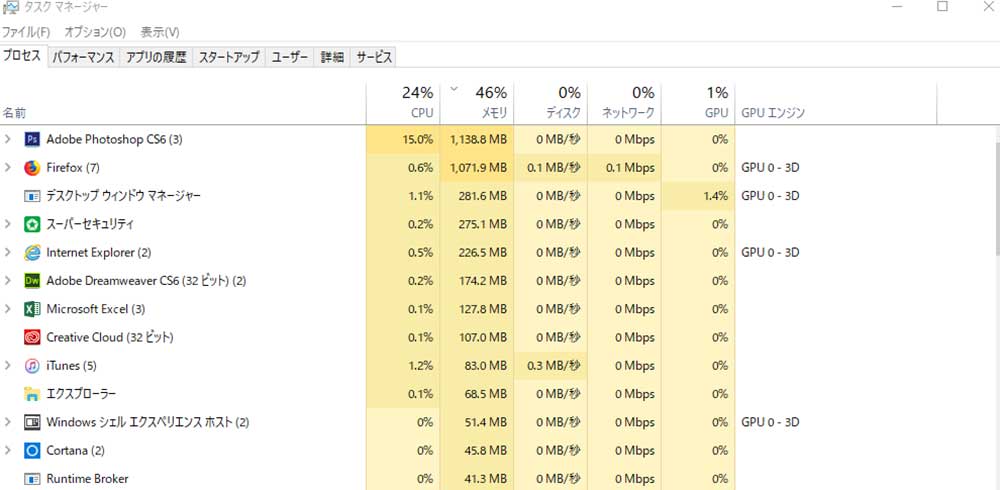Click the Adobe Photoshop CS6 icon
1000x490 pixels.
pos(32,139)
